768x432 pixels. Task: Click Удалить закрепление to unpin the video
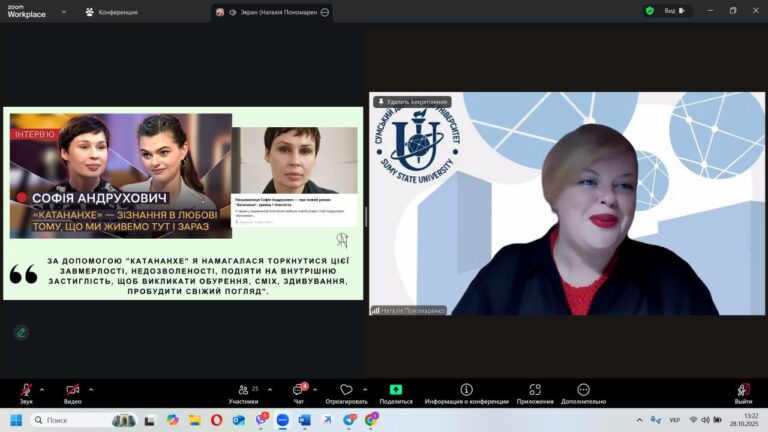point(411,102)
